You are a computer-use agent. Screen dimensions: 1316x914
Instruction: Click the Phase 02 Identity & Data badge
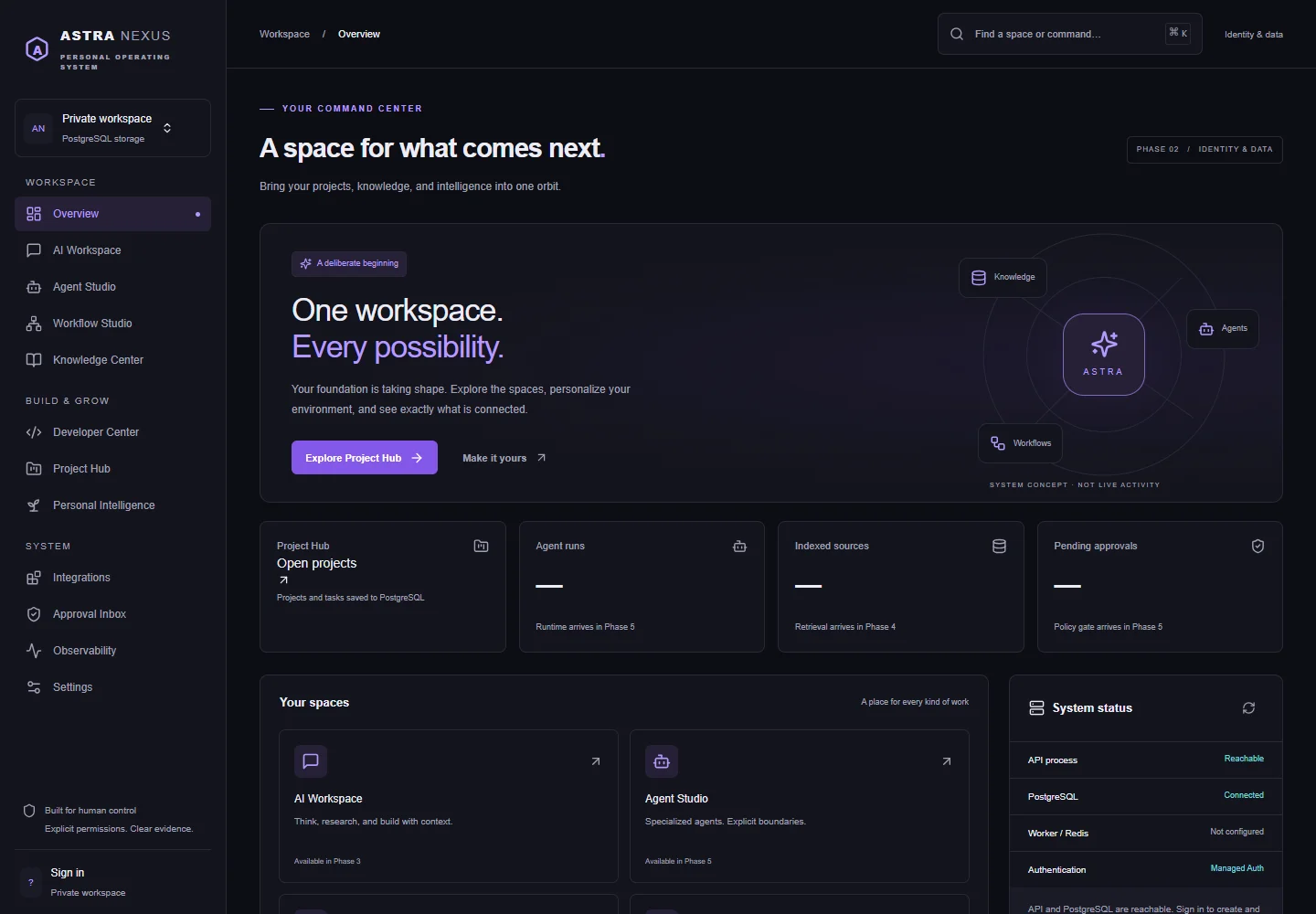click(x=1205, y=149)
